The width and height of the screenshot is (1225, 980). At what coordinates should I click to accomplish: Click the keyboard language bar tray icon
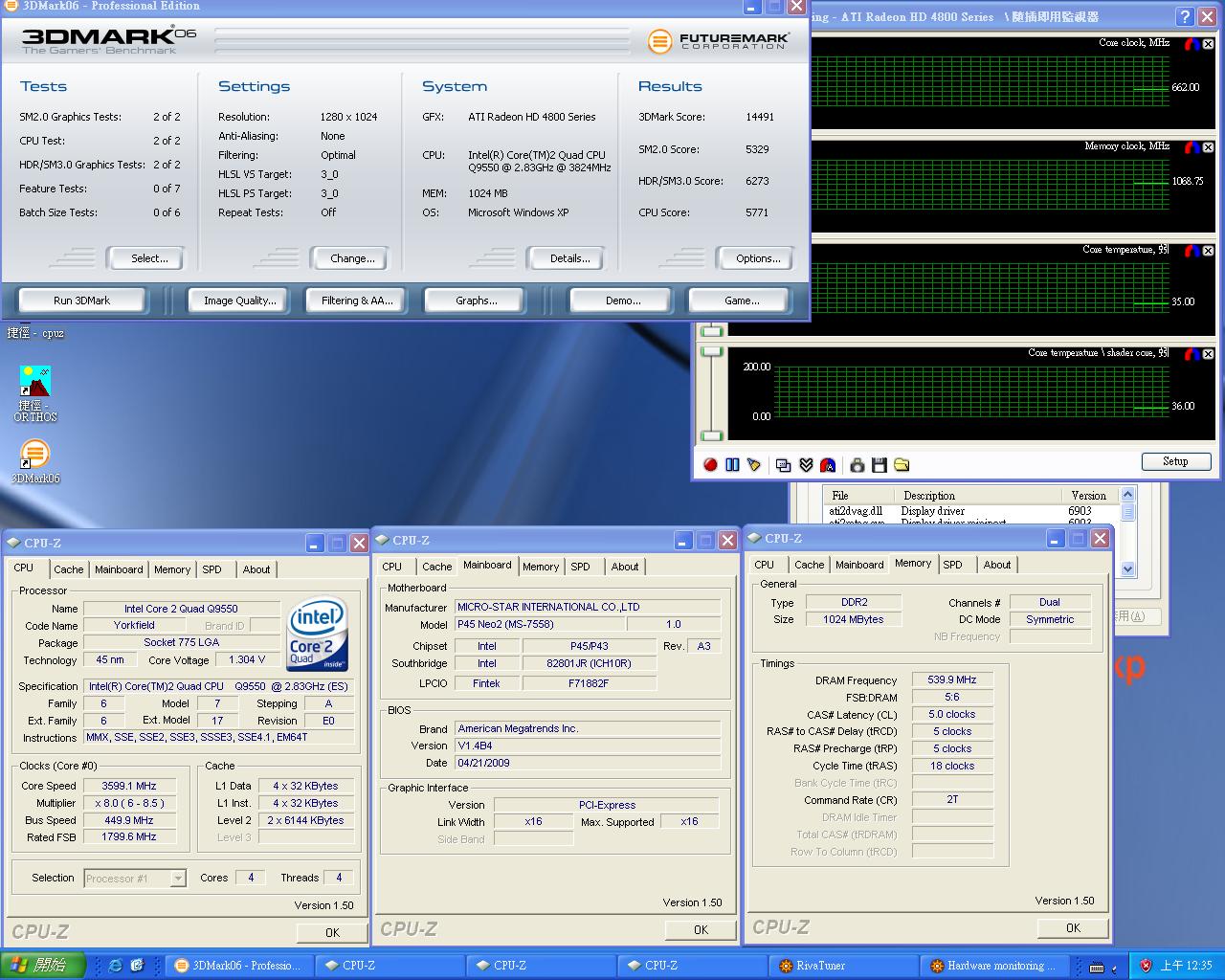[1097, 966]
